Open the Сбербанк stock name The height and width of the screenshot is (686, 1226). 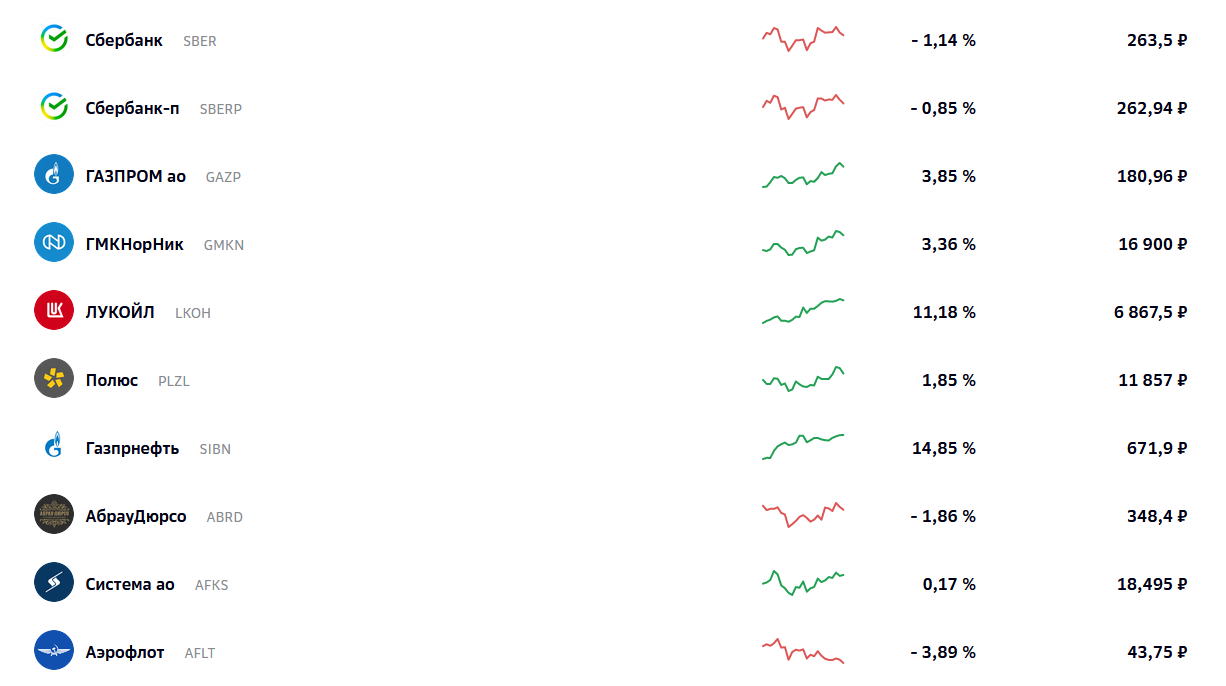click(x=124, y=41)
